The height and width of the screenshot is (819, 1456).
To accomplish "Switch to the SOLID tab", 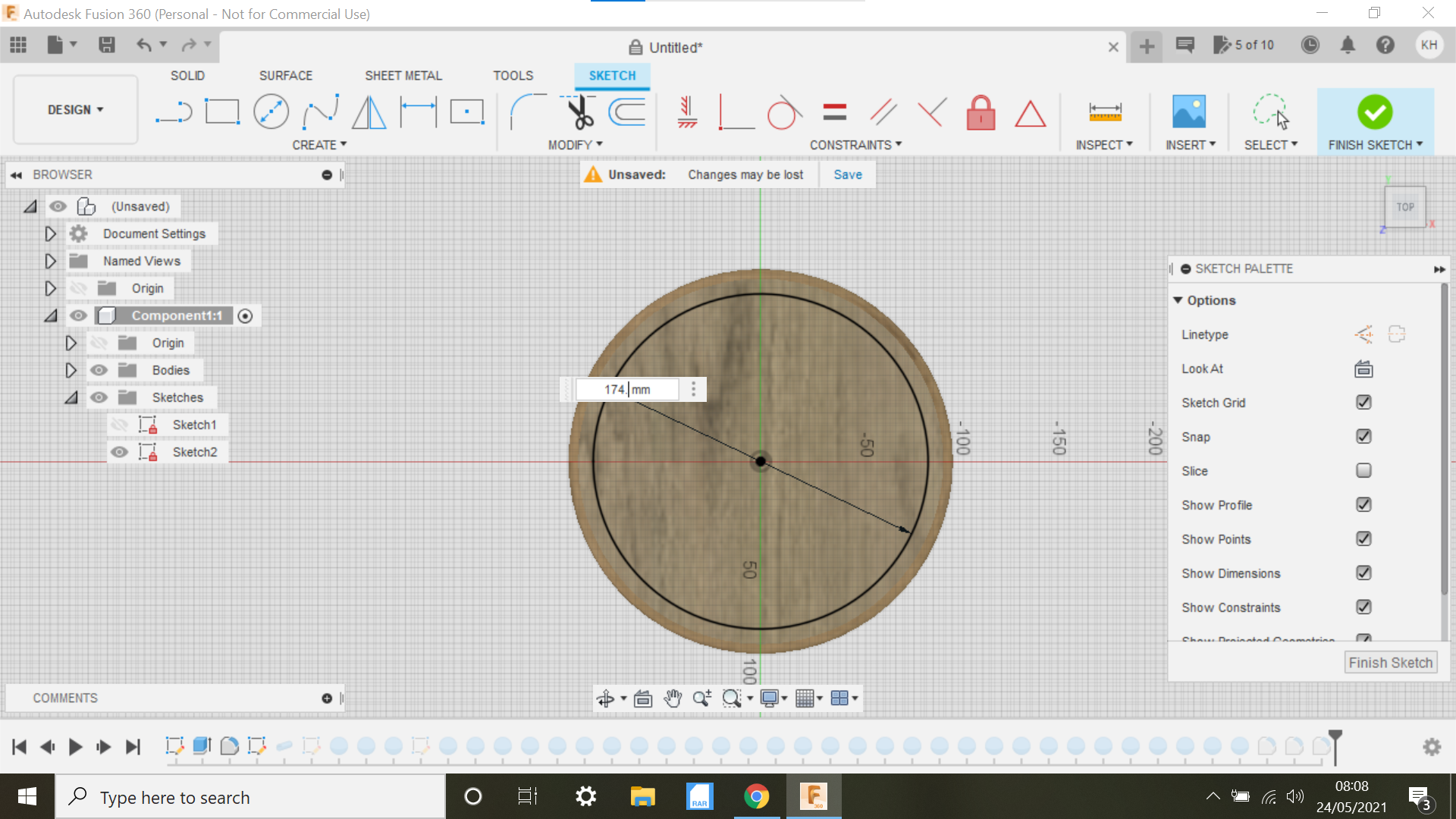I will 187,75.
